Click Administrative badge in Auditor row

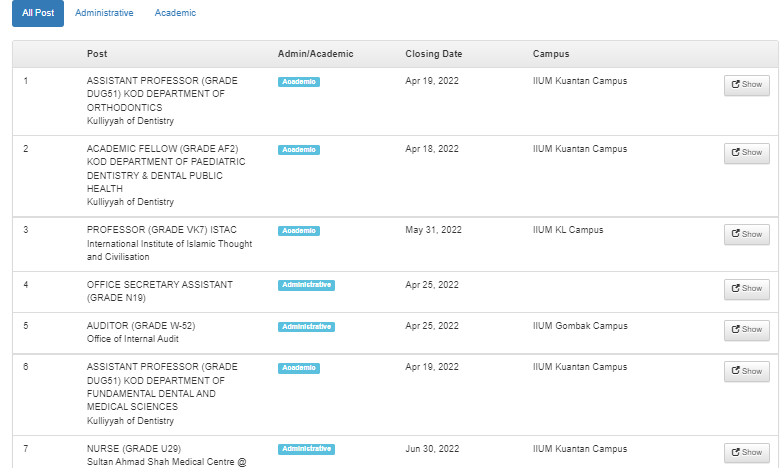(x=306, y=327)
